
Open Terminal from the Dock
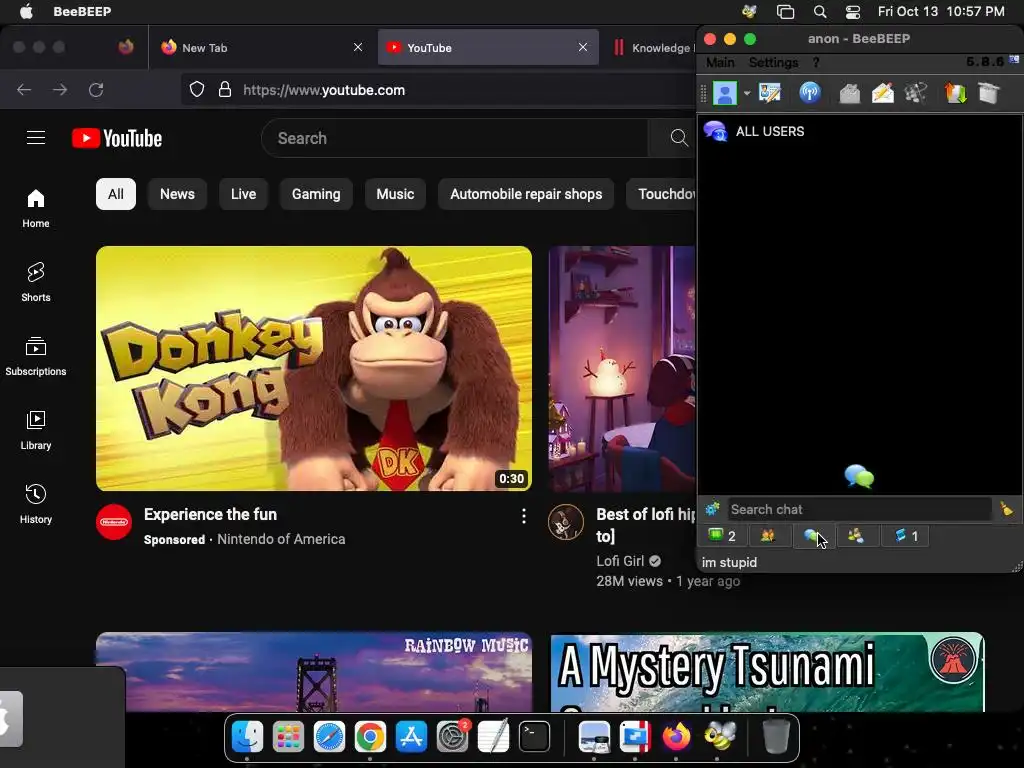[x=534, y=737]
